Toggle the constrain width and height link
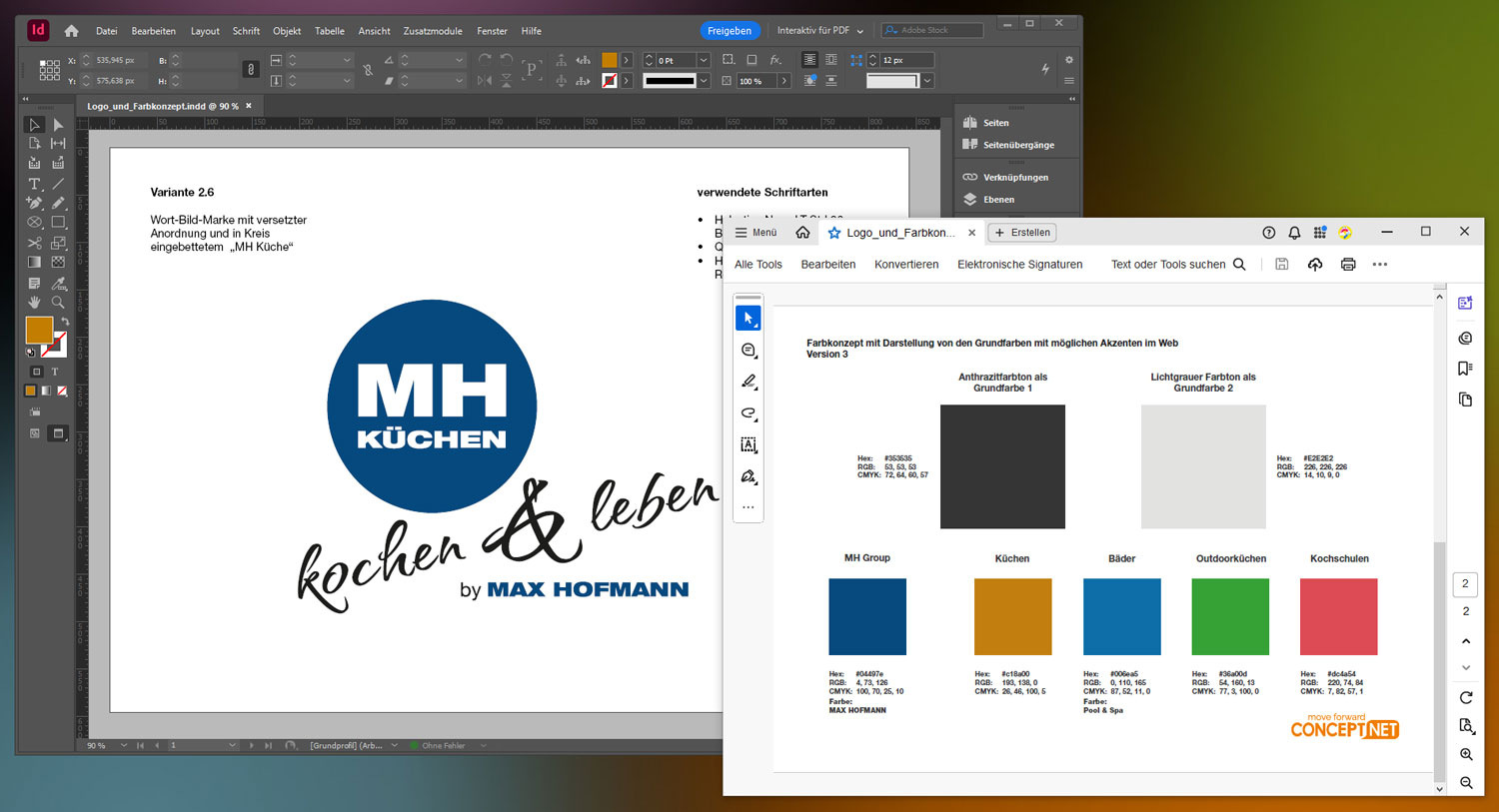 click(x=251, y=69)
